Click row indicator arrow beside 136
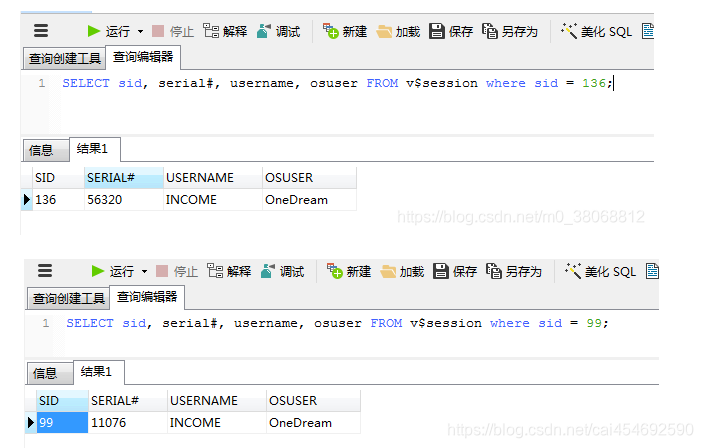Screen dimensions: 703x448 27,200
